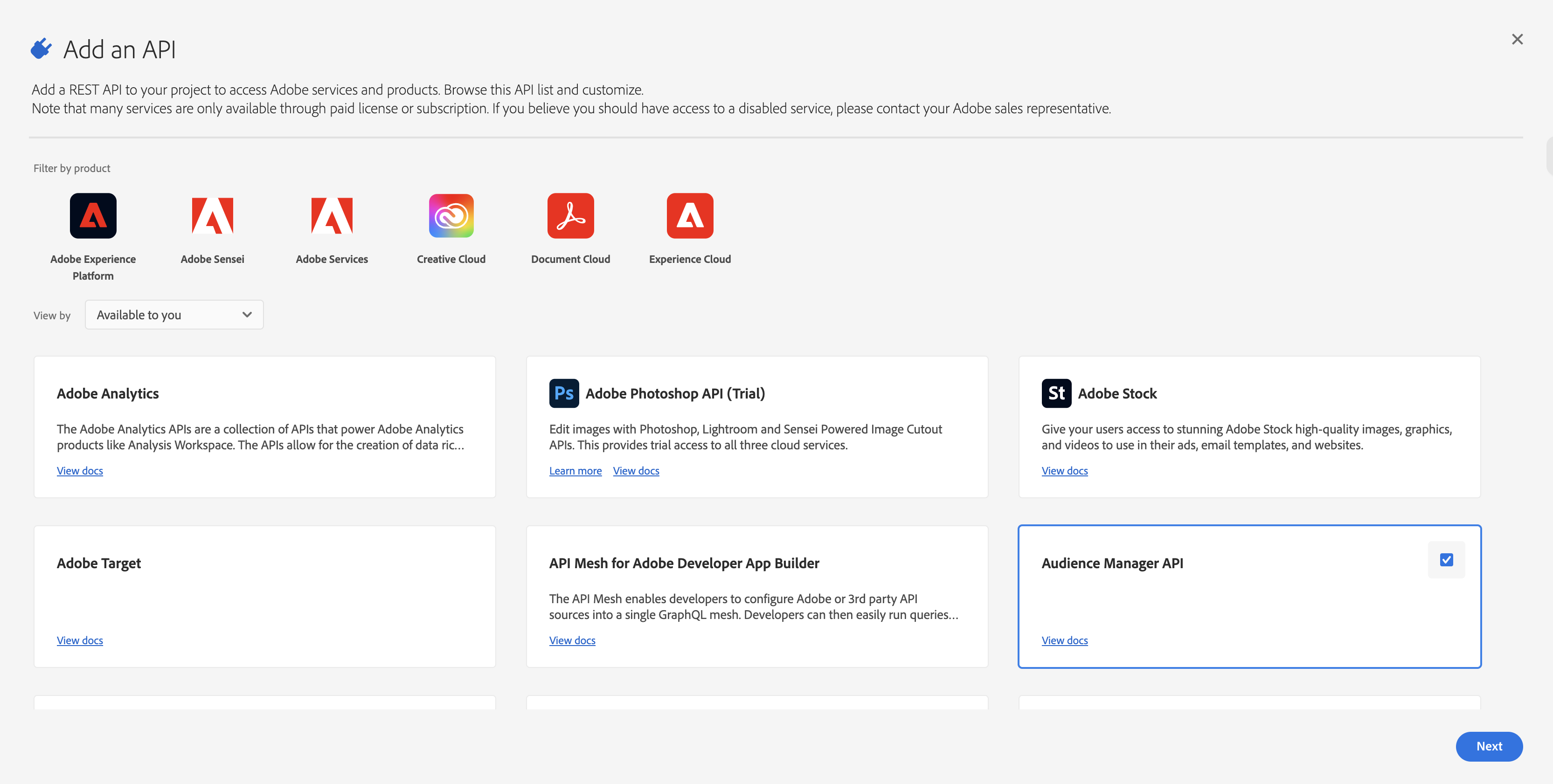Open the Available to you dropdown

point(173,315)
